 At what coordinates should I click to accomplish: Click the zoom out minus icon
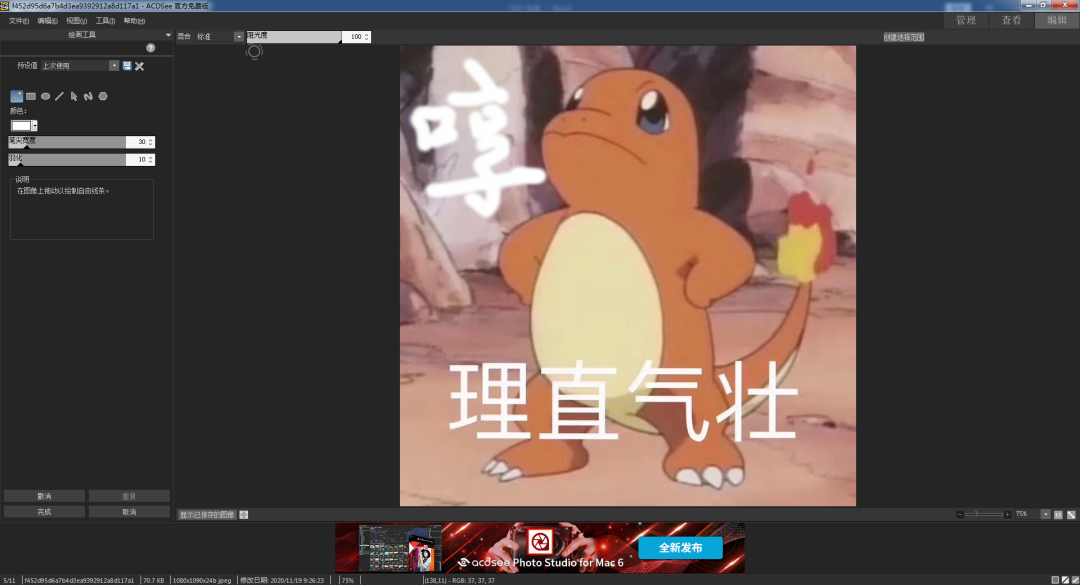click(959, 514)
